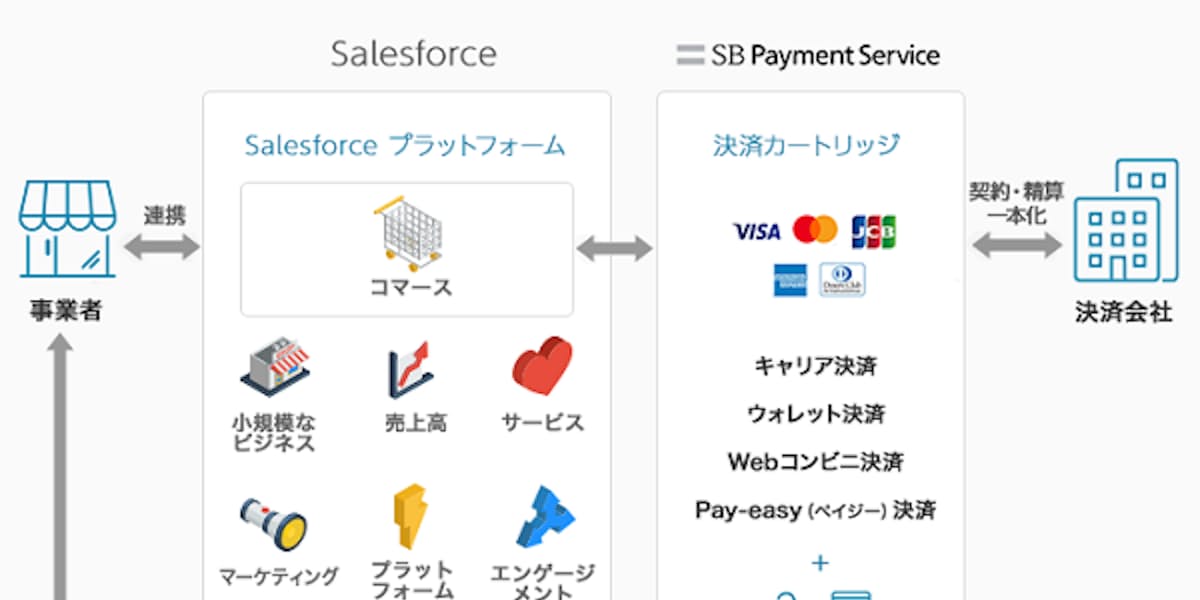Click the American Express logo
Screen dimensions: 1200x600
point(789,280)
